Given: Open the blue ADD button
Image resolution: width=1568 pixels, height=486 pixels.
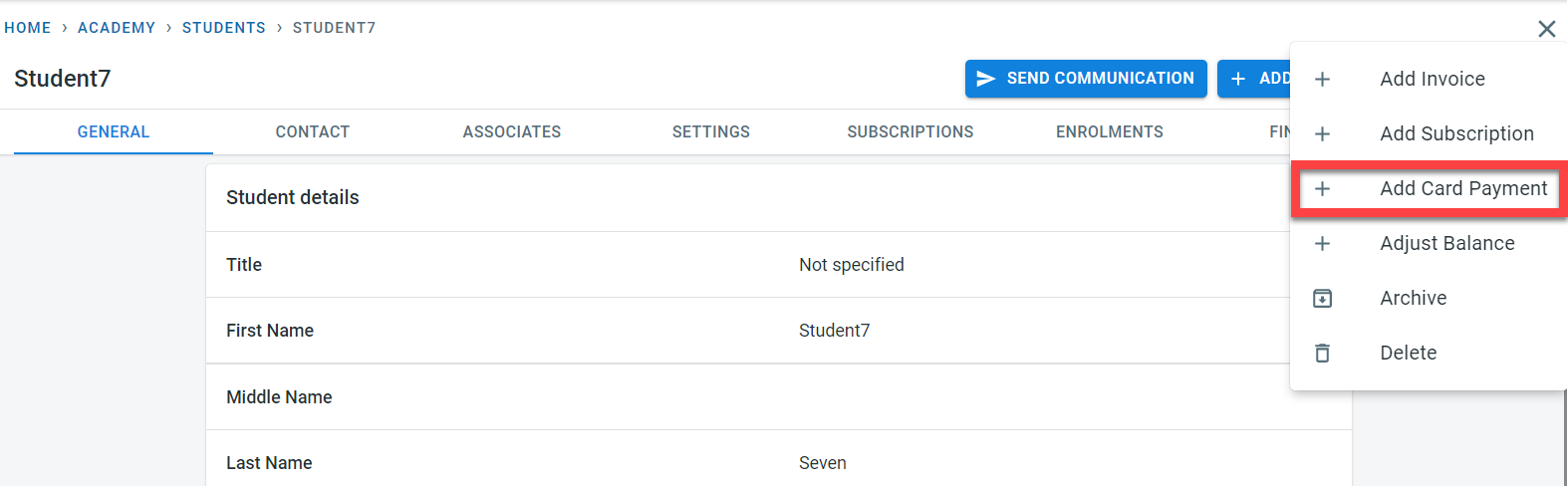Looking at the screenshot, I should pos(1257,79).
